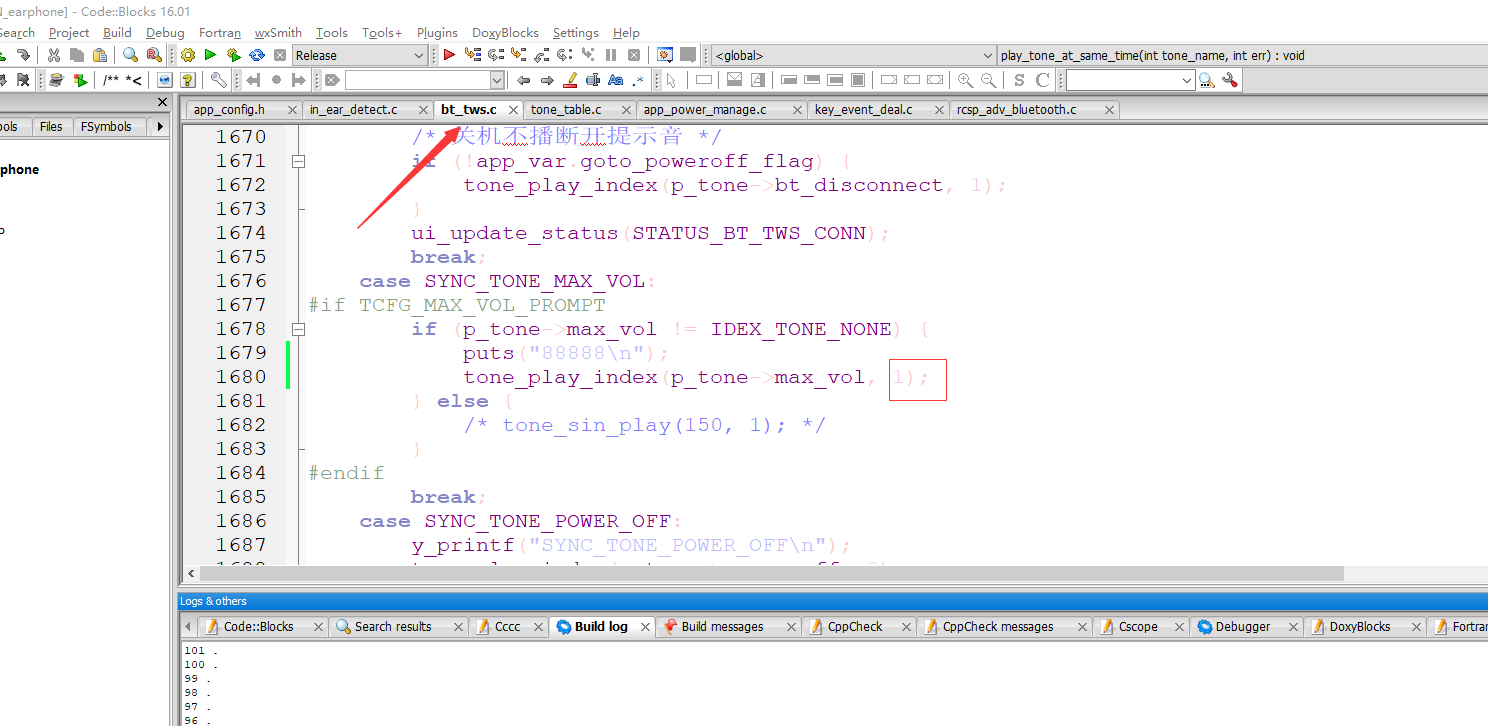Image resolution: width=1488 pixels, height=726 pixels.
Task: Click the yellow question mark help icon
Action: click(188, 80)
